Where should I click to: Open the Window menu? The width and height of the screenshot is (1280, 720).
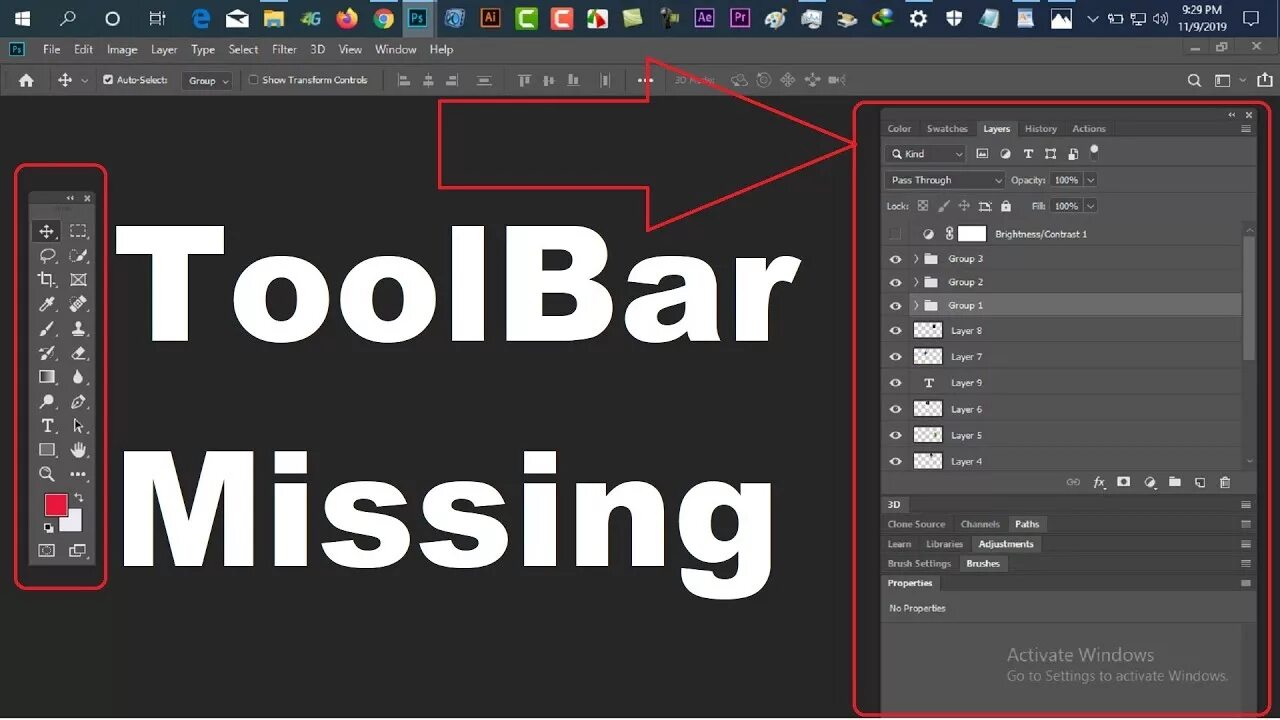[x=395, y=49]
